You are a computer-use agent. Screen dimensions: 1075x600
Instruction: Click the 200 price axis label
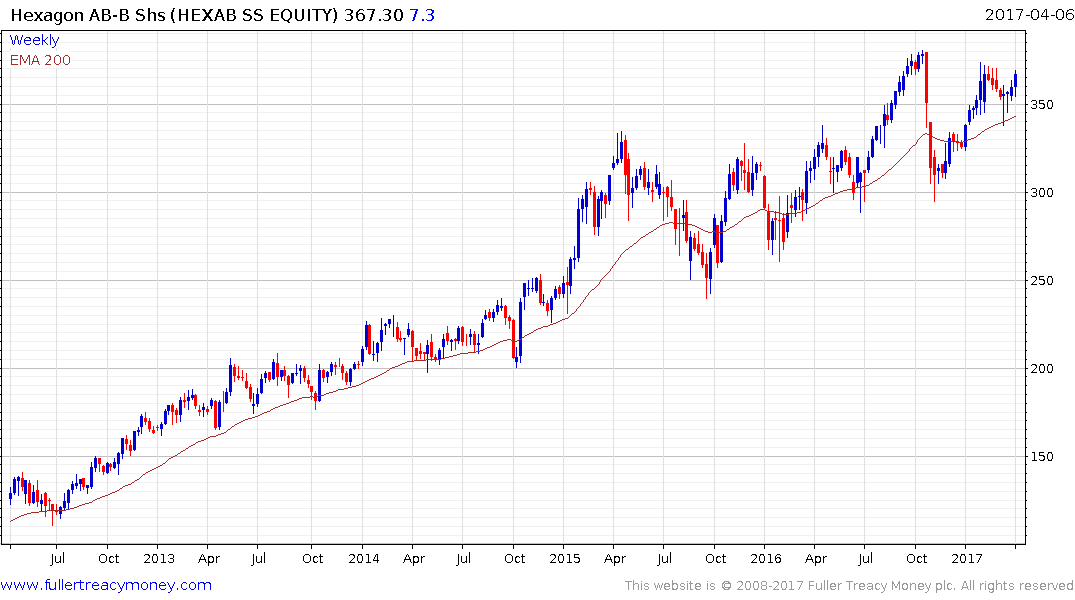1042,369
